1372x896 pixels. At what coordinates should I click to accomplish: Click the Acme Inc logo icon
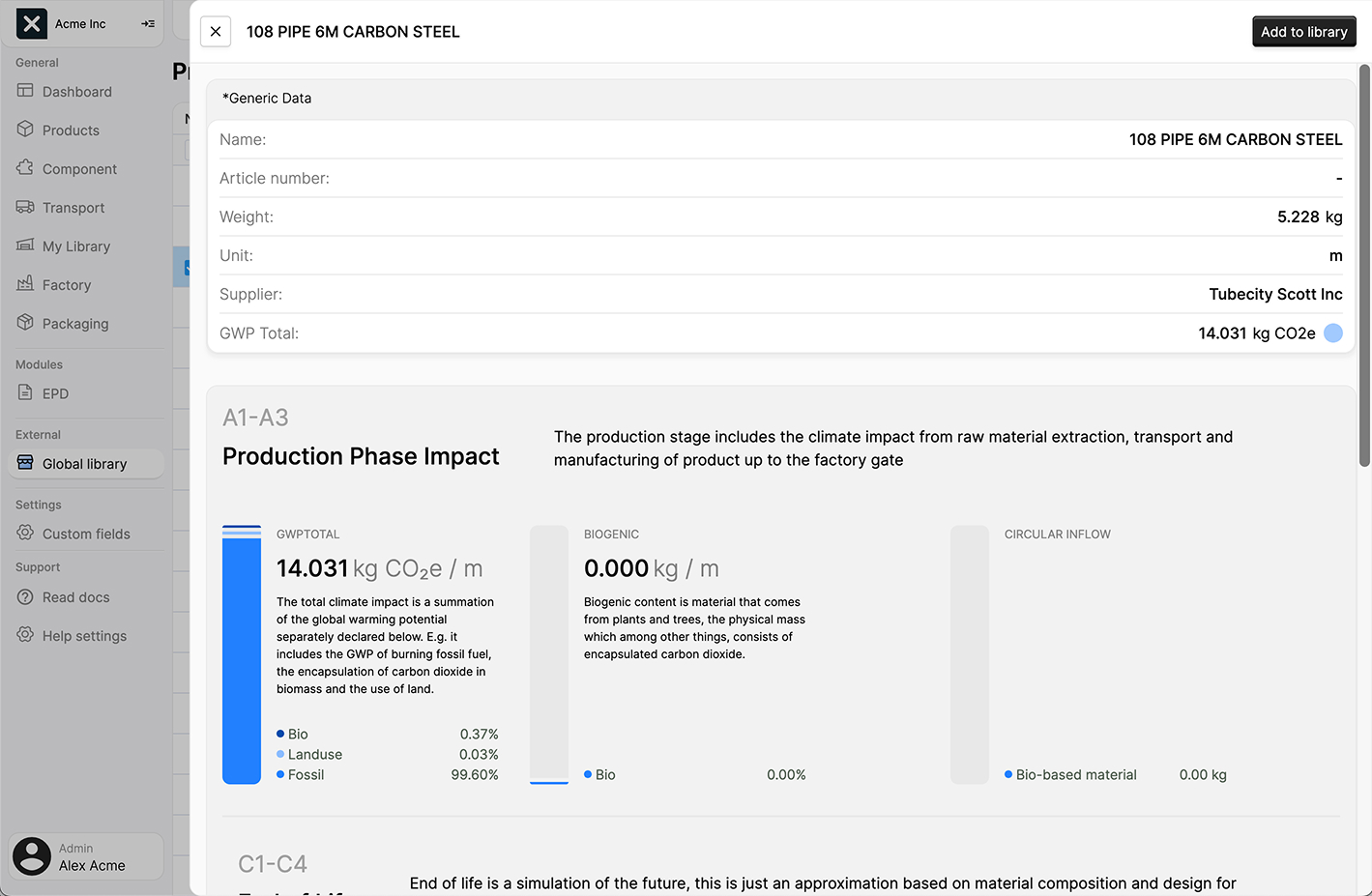32,23
